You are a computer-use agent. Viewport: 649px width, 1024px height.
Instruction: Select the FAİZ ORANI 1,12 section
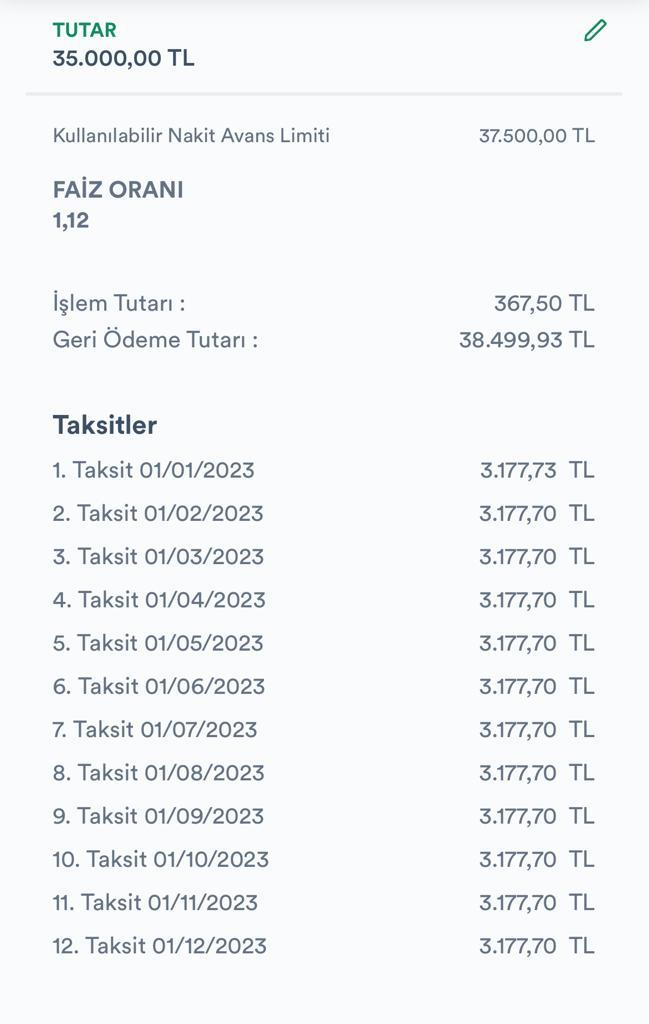(x=118, y=205)
